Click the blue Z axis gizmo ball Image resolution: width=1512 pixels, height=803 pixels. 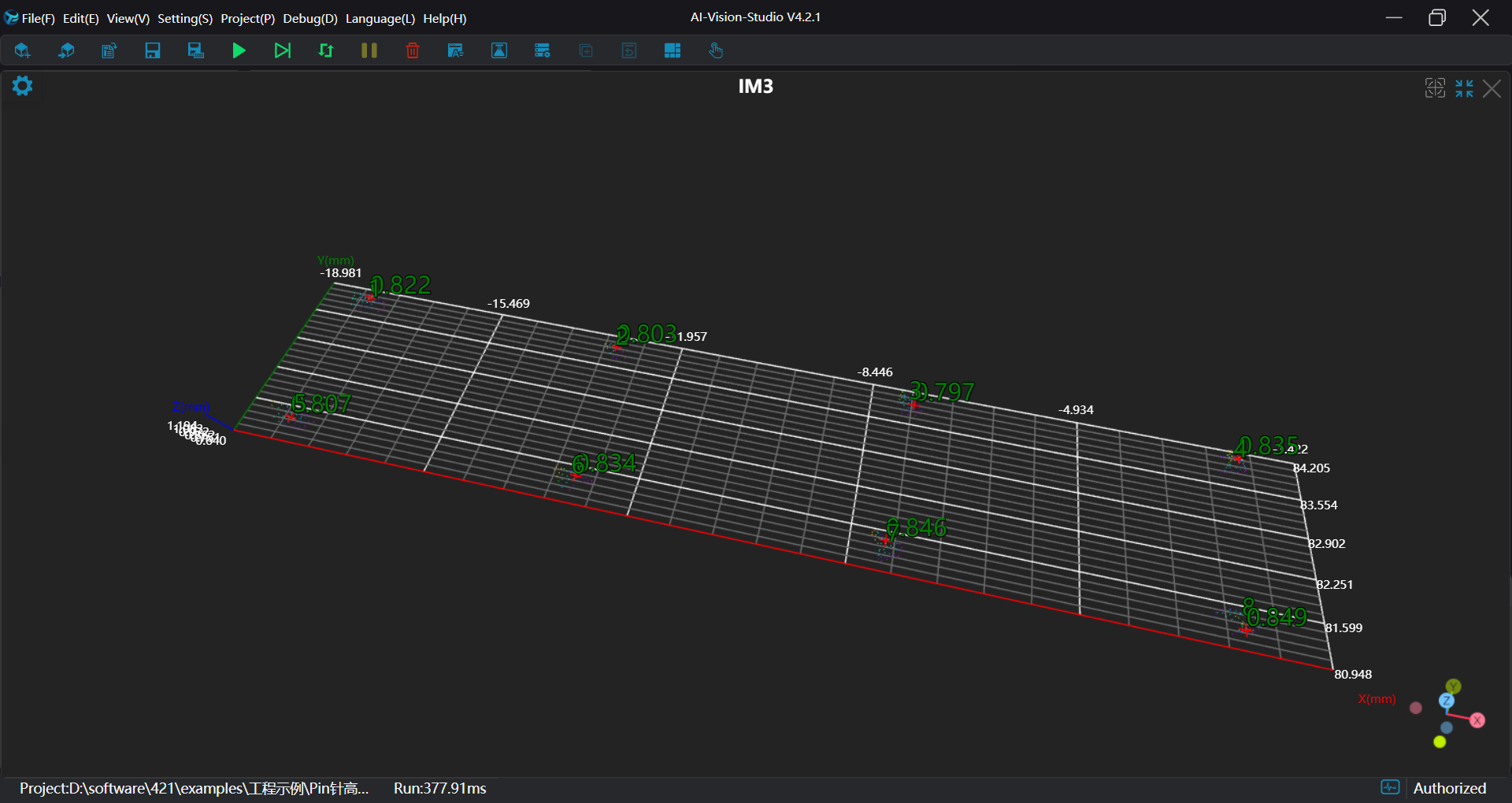tap(1447, 701)
